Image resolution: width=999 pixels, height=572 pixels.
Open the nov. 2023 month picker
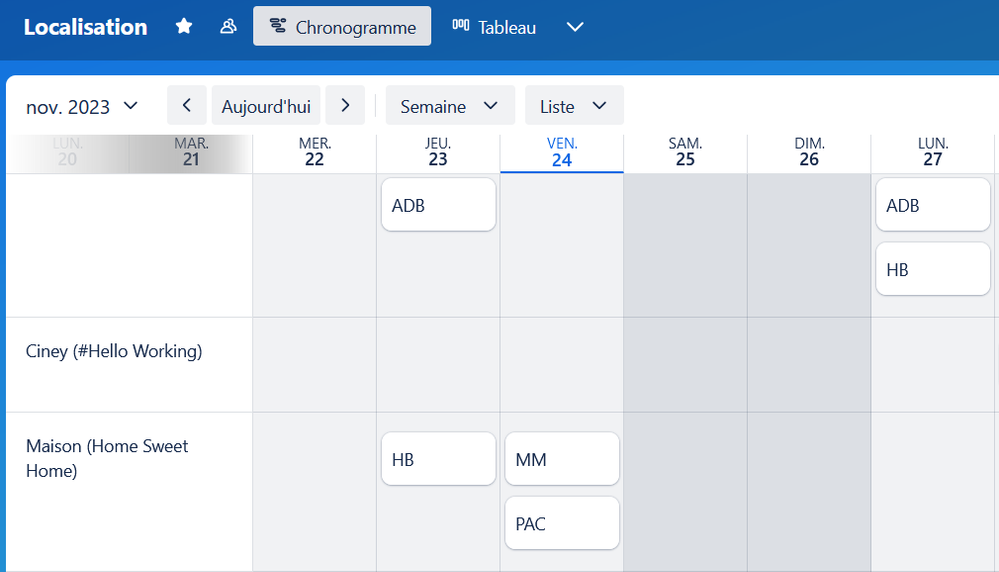[82, 106]
